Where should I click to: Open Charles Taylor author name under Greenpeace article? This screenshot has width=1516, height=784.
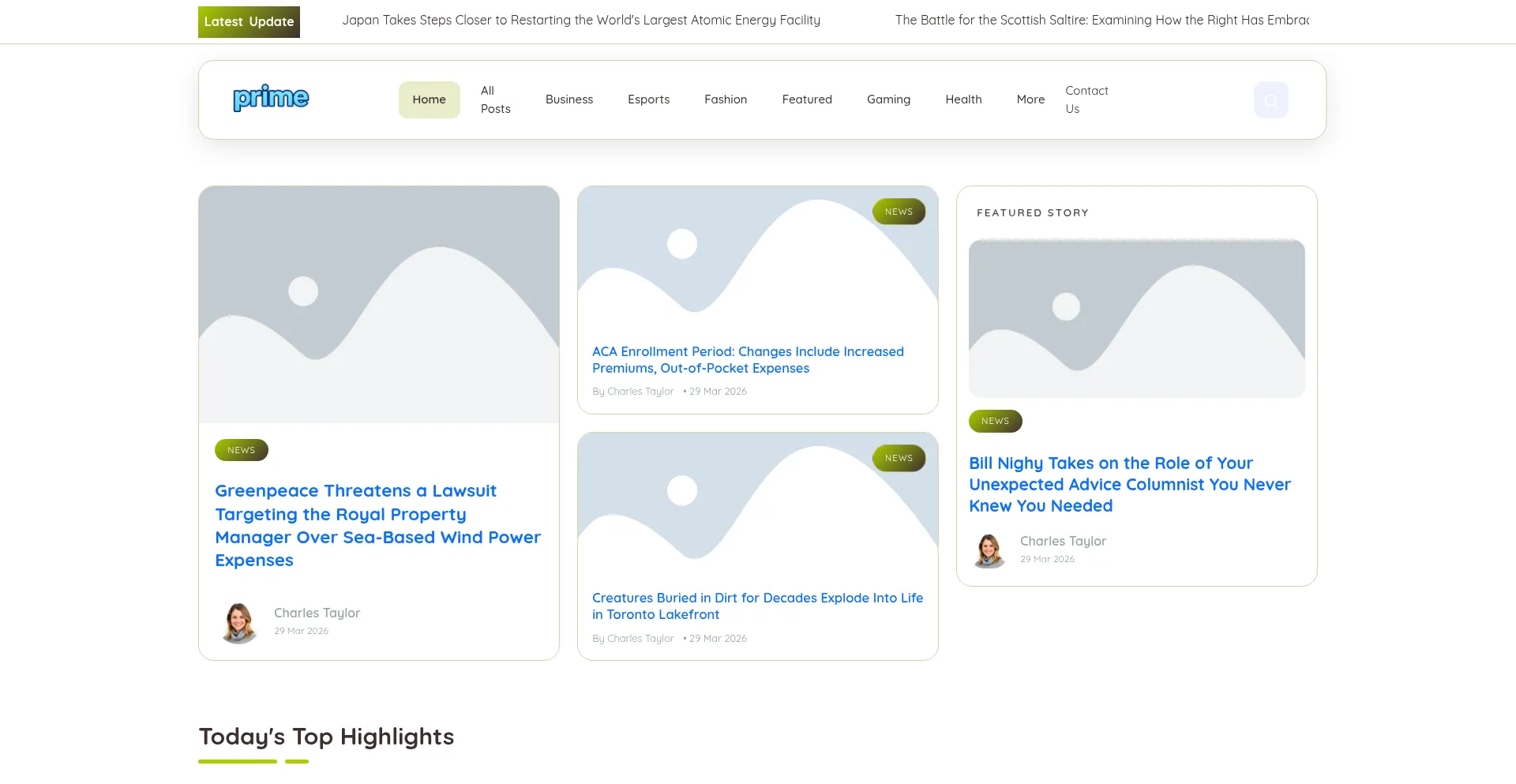click(x=317, y=613)
